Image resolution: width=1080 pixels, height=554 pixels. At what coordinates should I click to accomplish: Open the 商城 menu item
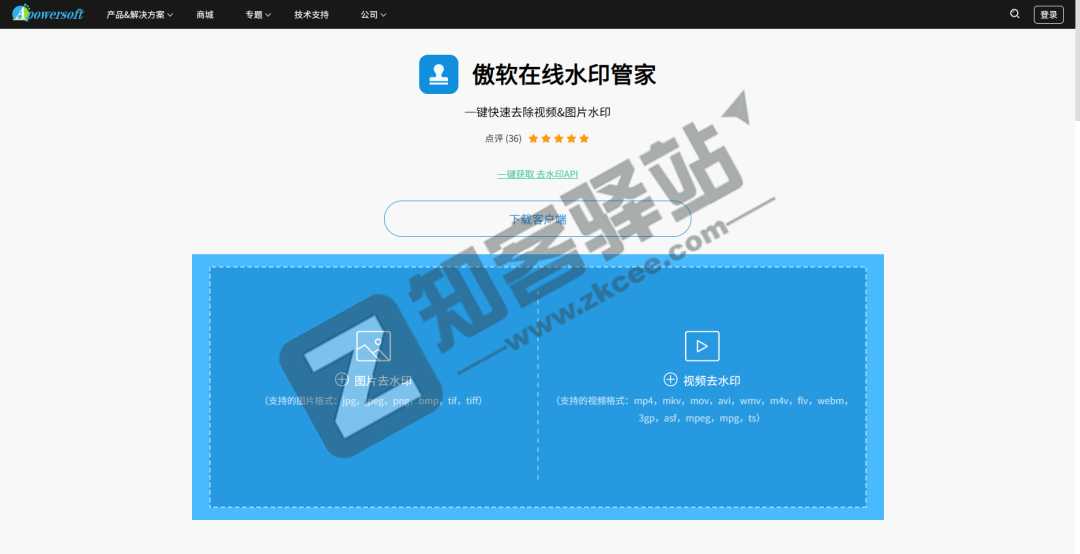(x=205, y=14)
